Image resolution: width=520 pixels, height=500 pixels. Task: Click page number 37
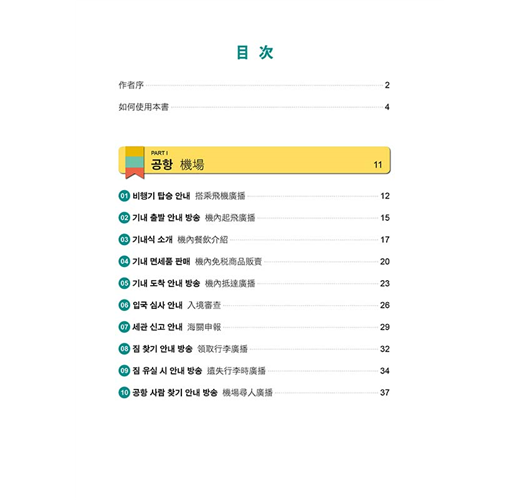click(x=385, y=392)
